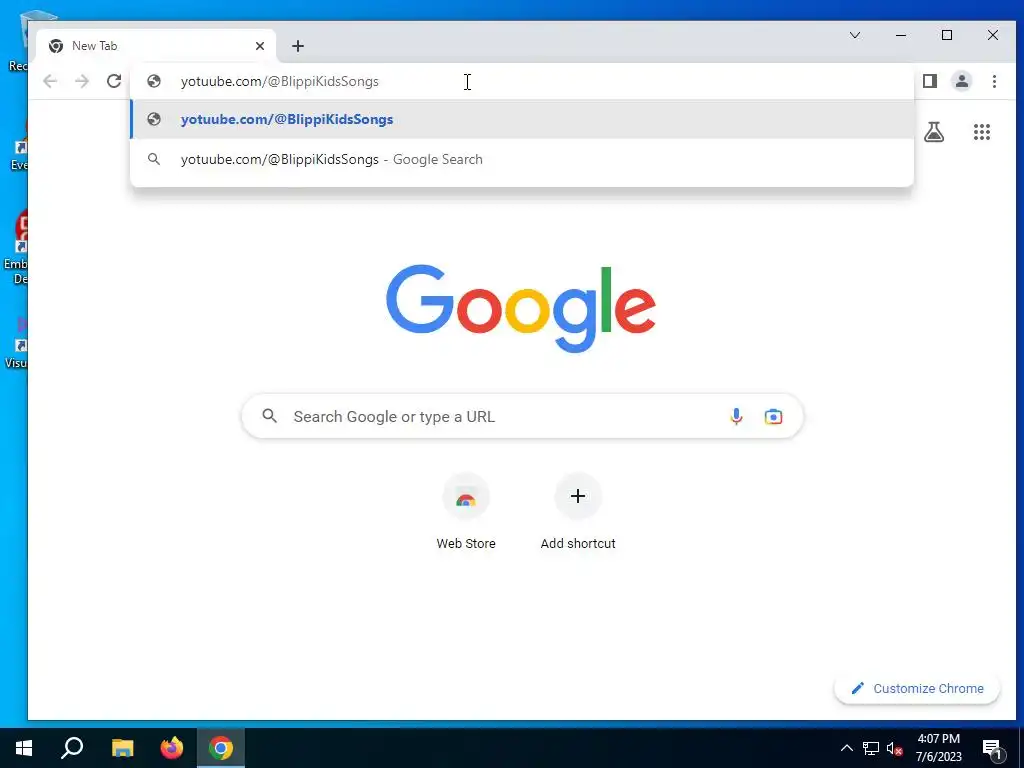Click the magnifier icon in the search box
This screenshot has height=768, width=1024.
click(x=270, y=415)
